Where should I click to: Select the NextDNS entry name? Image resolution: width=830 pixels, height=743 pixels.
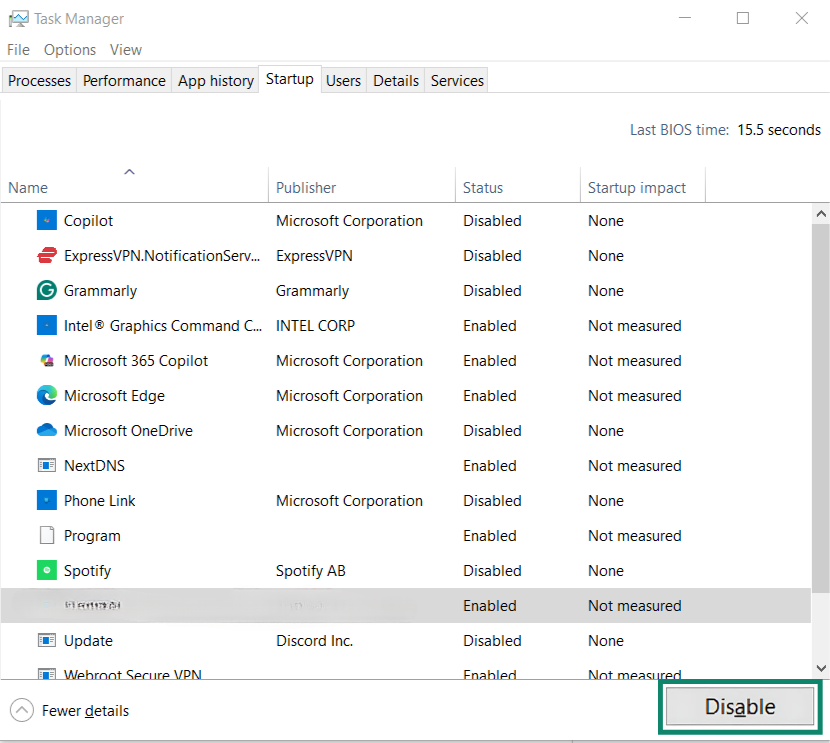point(94,466)
